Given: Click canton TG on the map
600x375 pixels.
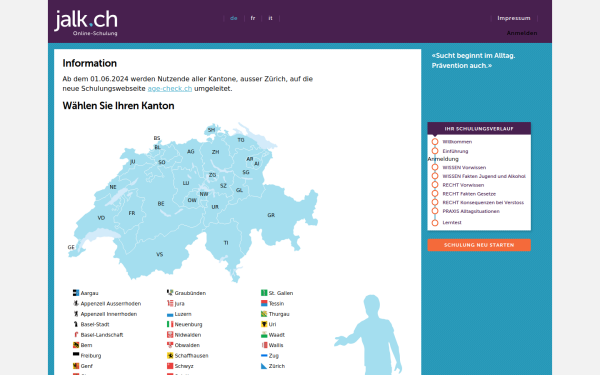Looking at the screenshot, I should pos(241,140).
